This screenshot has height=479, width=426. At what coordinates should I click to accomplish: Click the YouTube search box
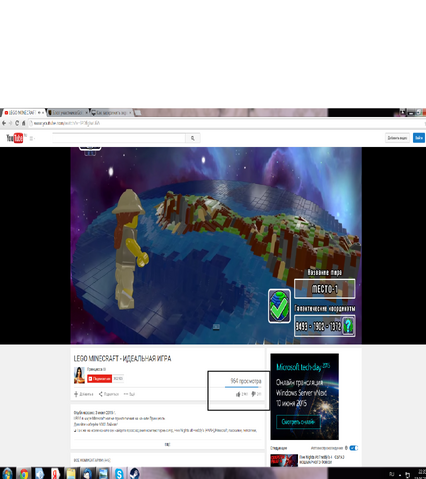(x=119, y=138)
